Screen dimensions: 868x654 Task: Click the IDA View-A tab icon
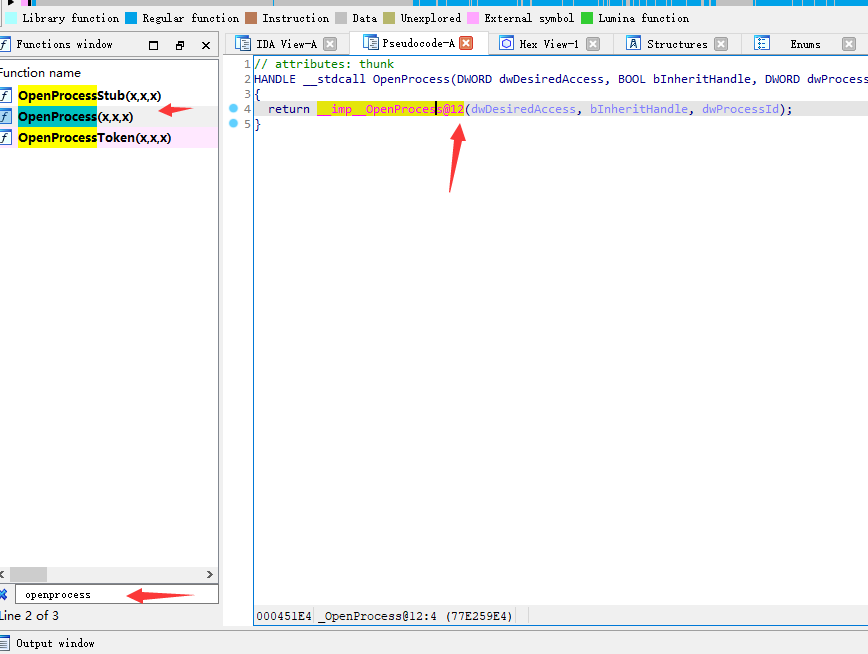(x=242, y=43)
